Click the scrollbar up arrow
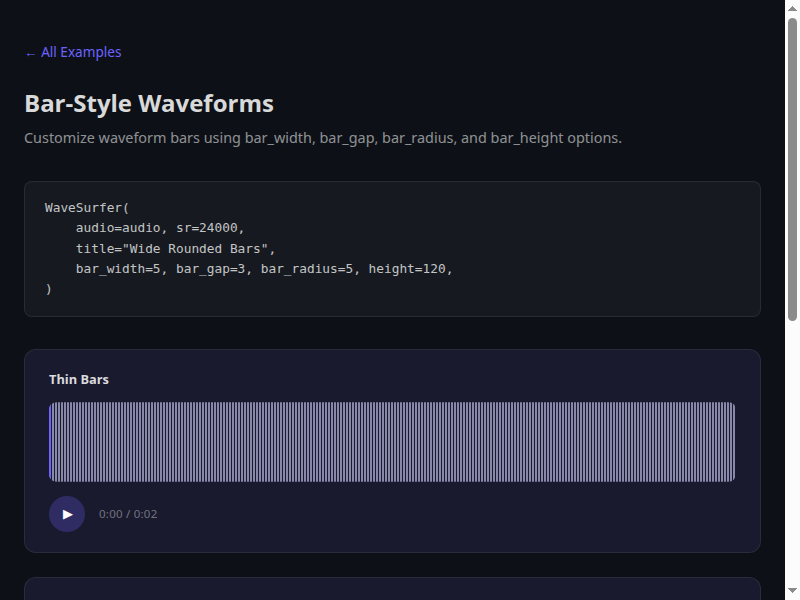 pos(792,8)
